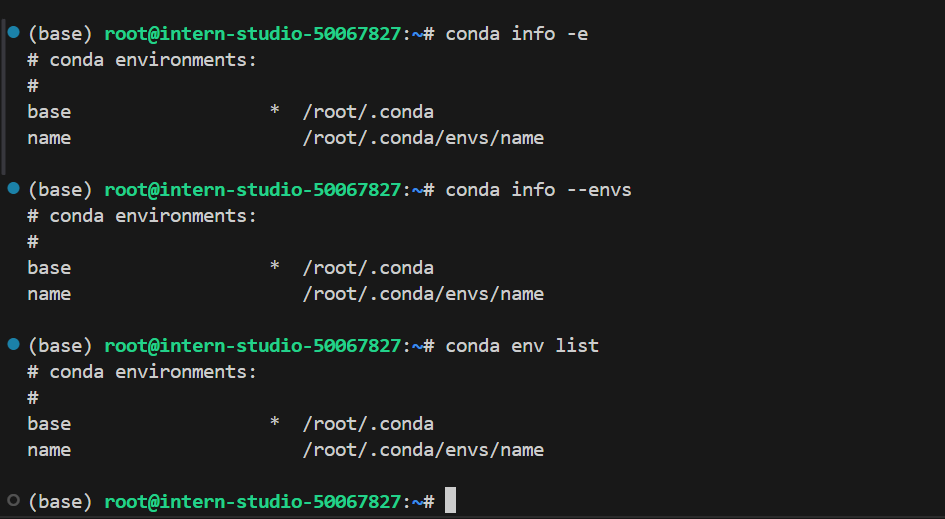Follow /root/.conda/envs/name path under "conda info --envs"

coord(423,294)
